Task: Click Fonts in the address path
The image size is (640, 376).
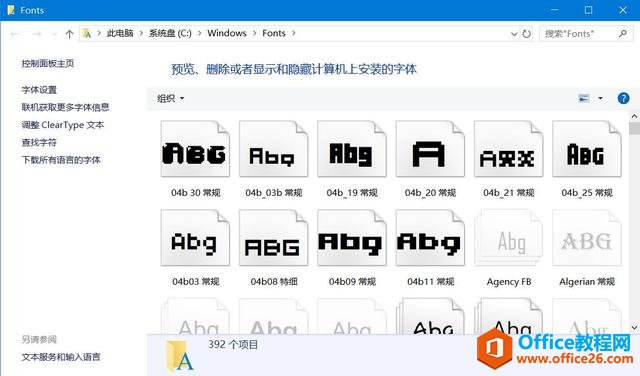Action: tap(274, 33)
